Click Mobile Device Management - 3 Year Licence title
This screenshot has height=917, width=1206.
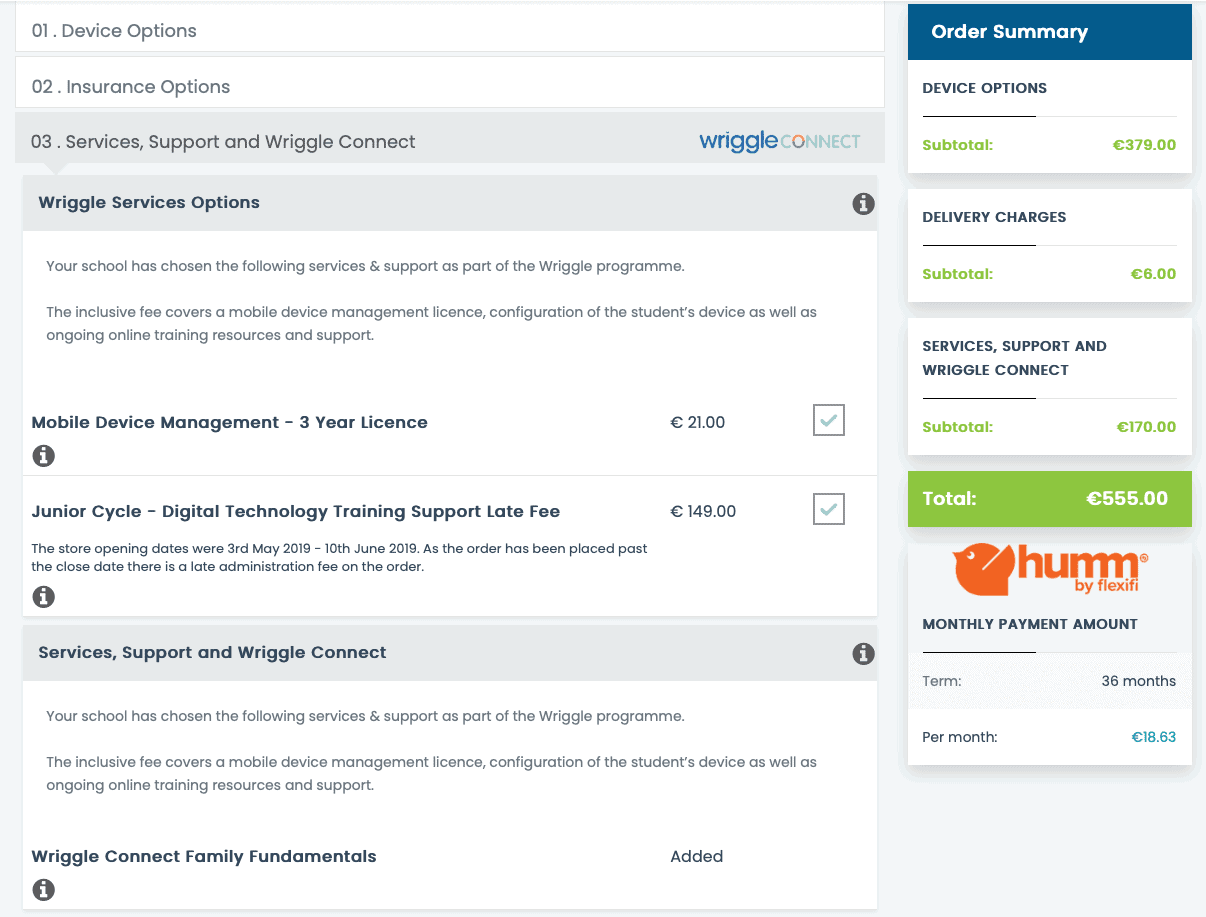click(230, 422)
